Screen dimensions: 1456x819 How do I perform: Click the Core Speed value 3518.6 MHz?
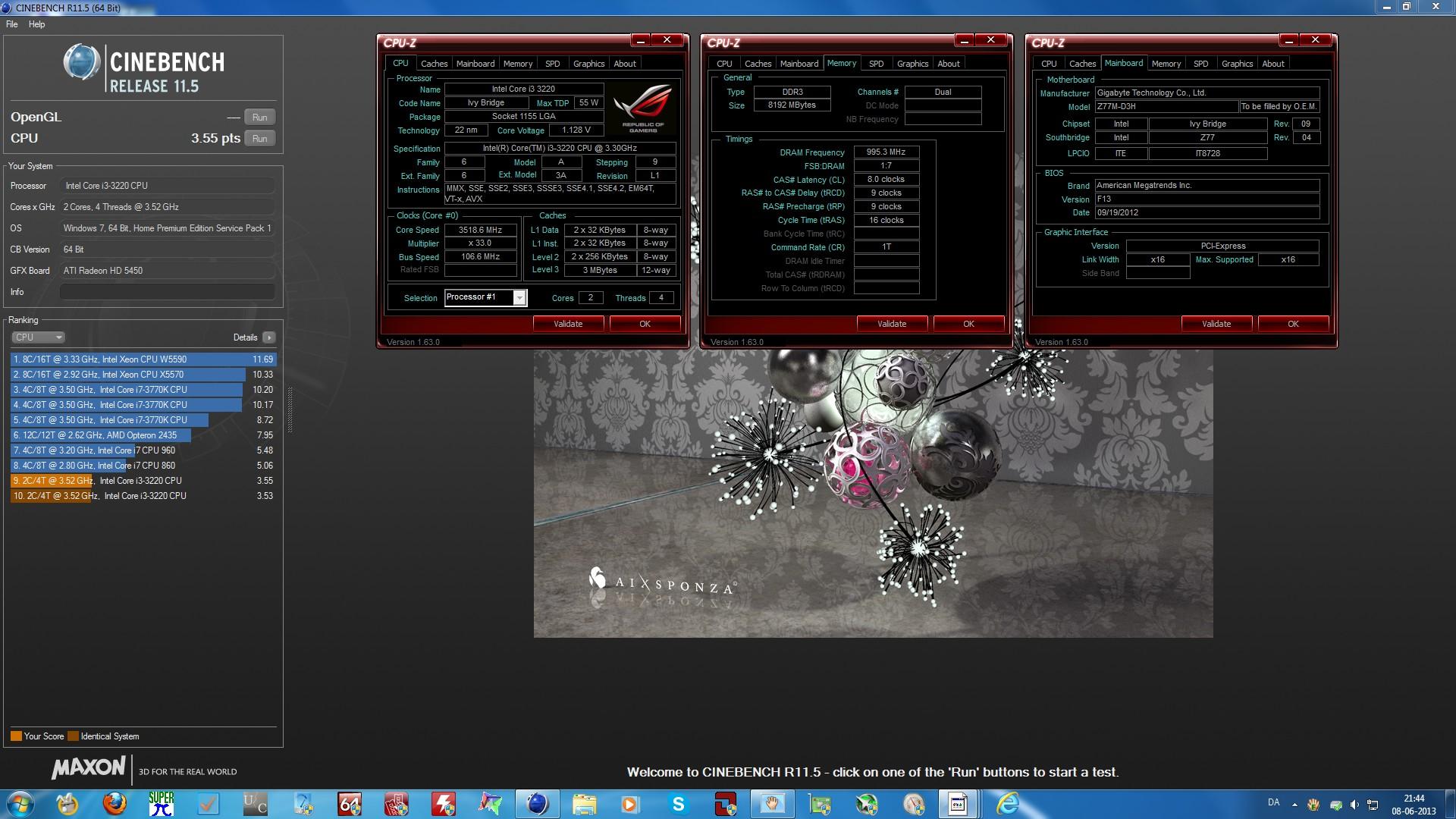(x=480, y=230)
